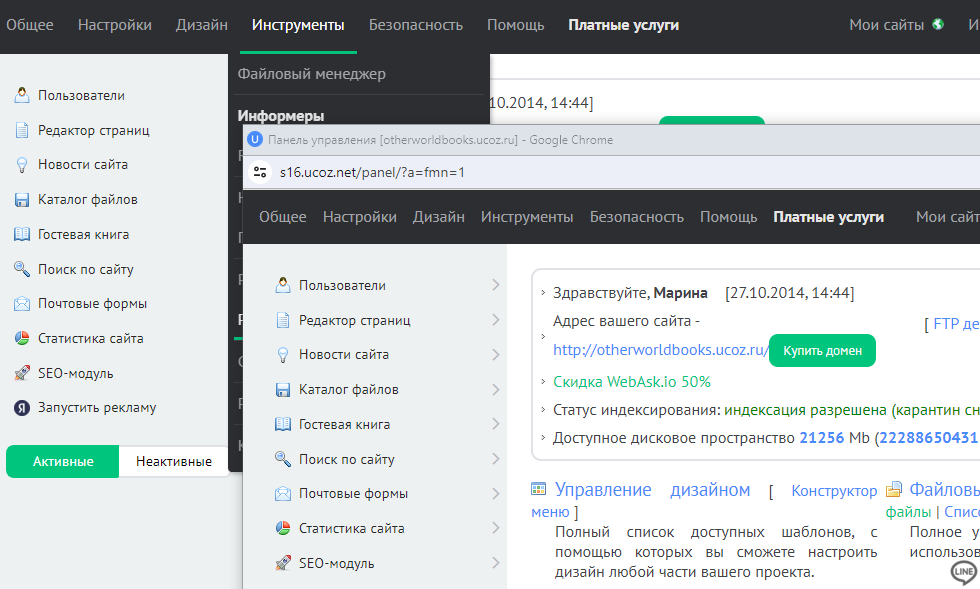Expand the SEO-модуль chevron in the Chrome window
The height and width of the screenshot is (589, 980).
coord(496,563)
